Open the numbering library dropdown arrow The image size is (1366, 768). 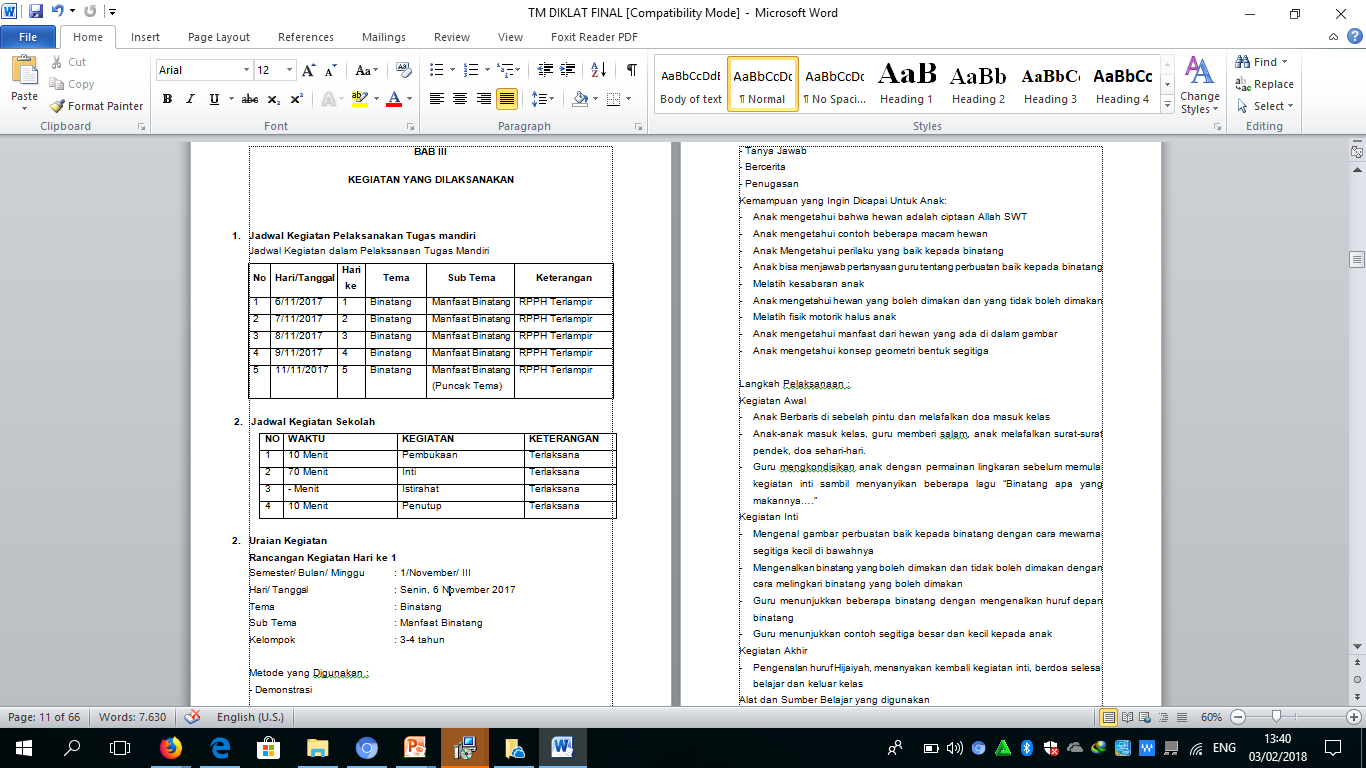(x=486, y=70)
